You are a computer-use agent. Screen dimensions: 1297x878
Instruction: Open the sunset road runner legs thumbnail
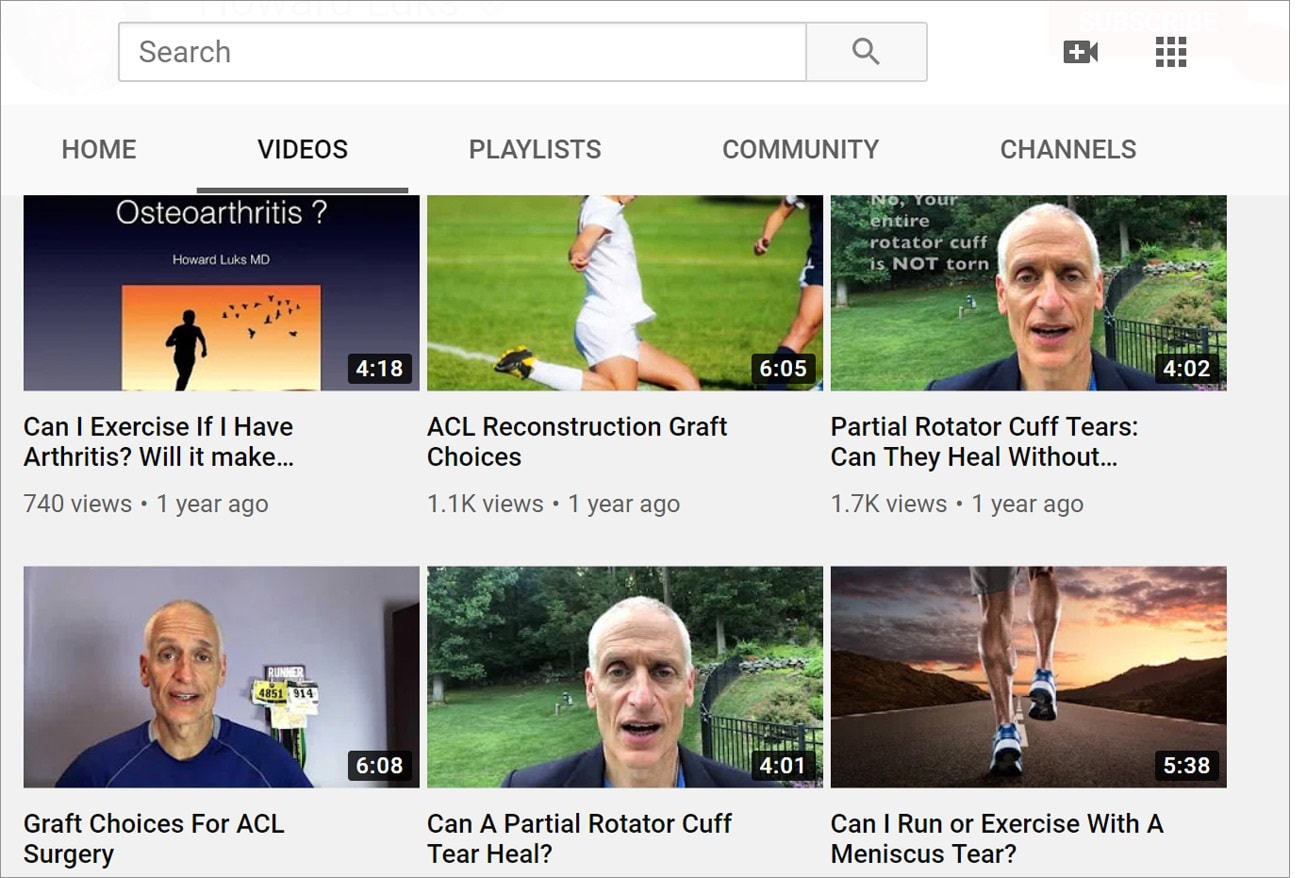[1028, 677]
